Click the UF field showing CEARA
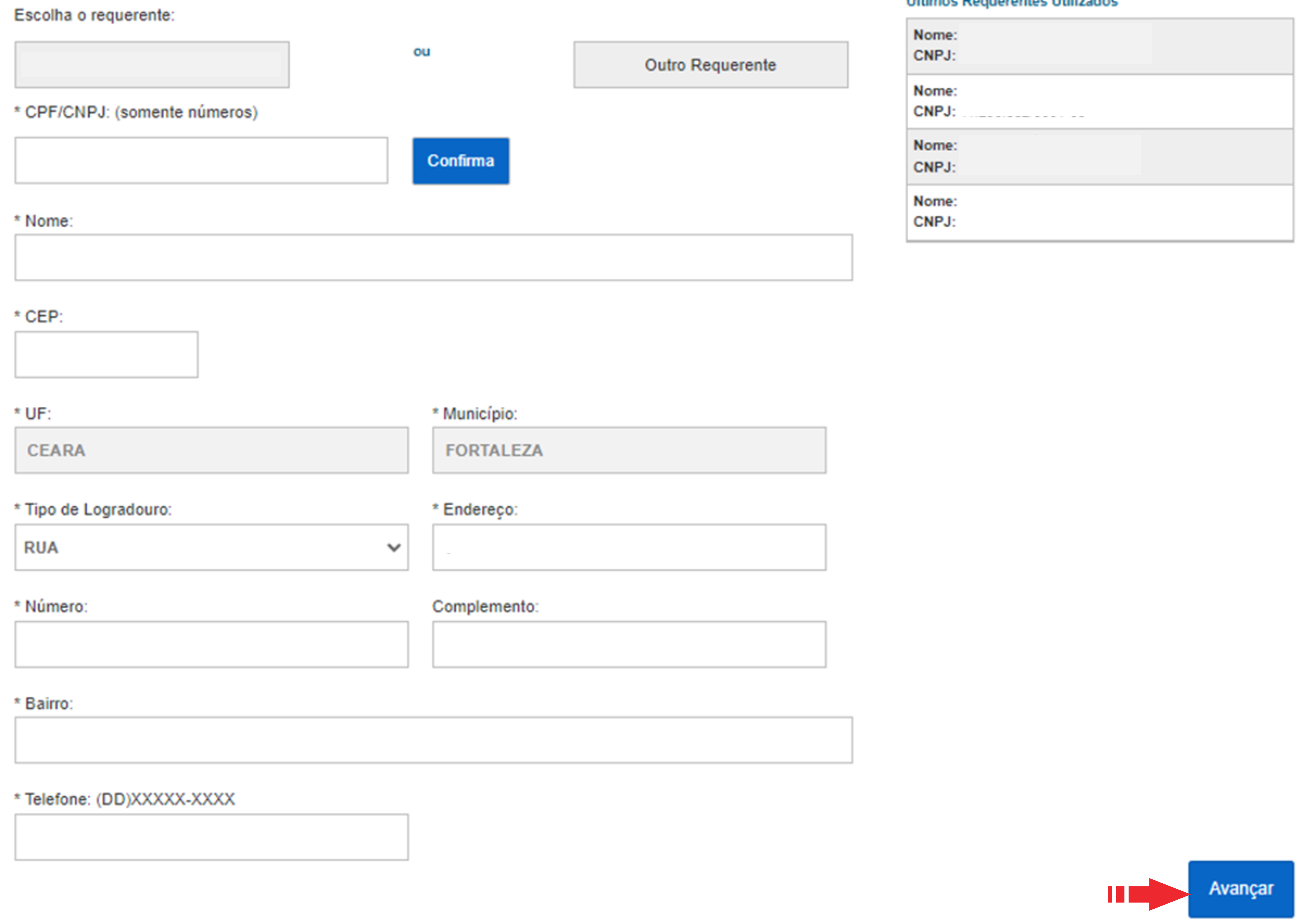This screenshot has height=924, width=1299. pyautogui.click(x=211, y=450)
